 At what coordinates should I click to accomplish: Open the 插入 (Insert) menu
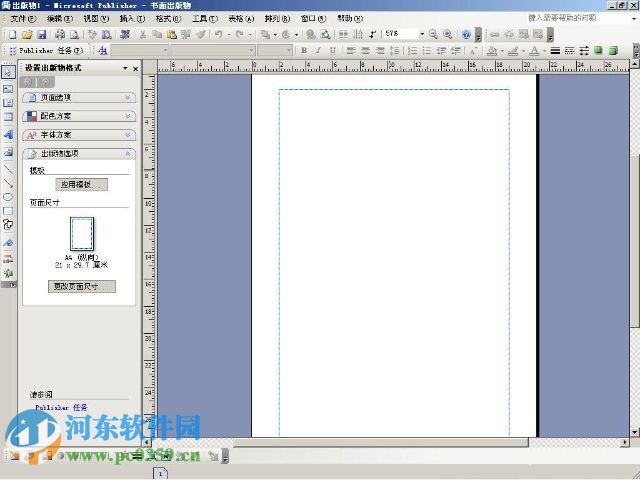(x=132, y=19)
